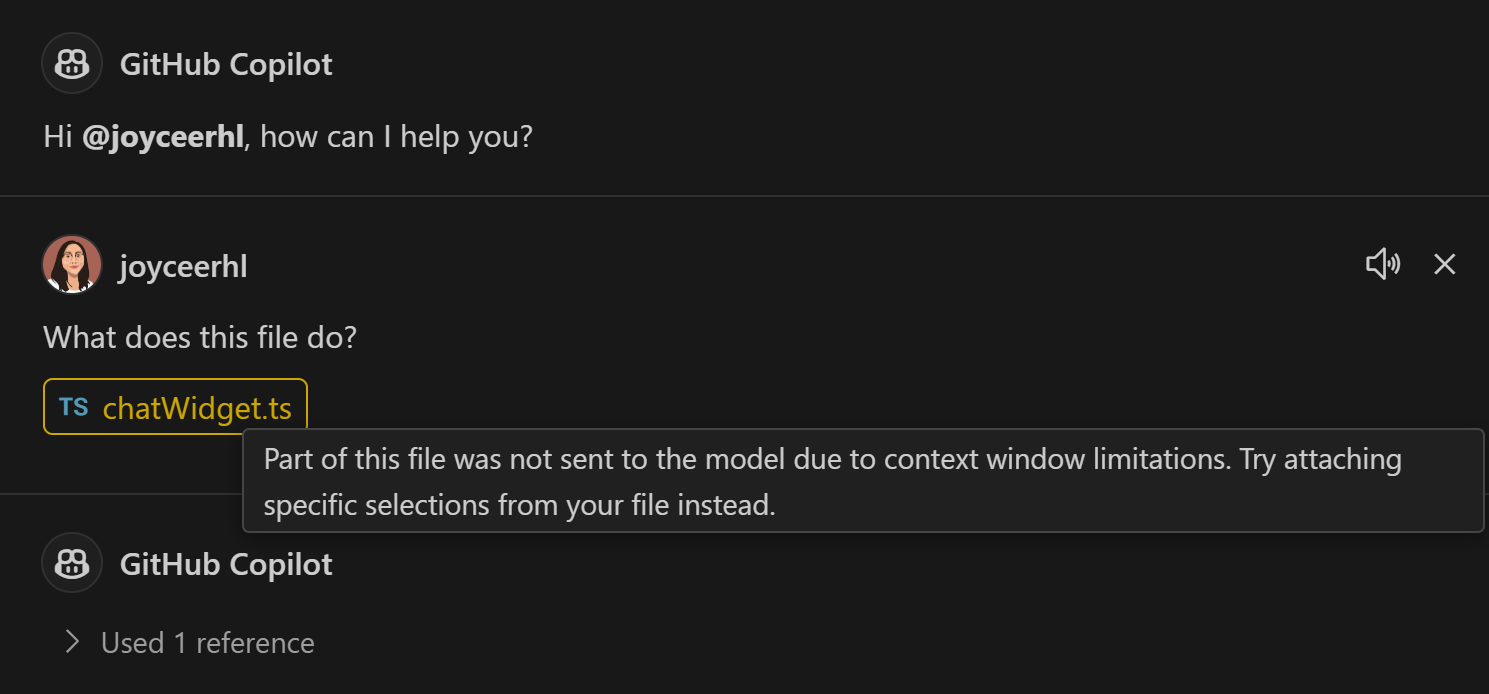
Task: Select the chatWidget.ts attachment chip
Action: pos(175,406)
